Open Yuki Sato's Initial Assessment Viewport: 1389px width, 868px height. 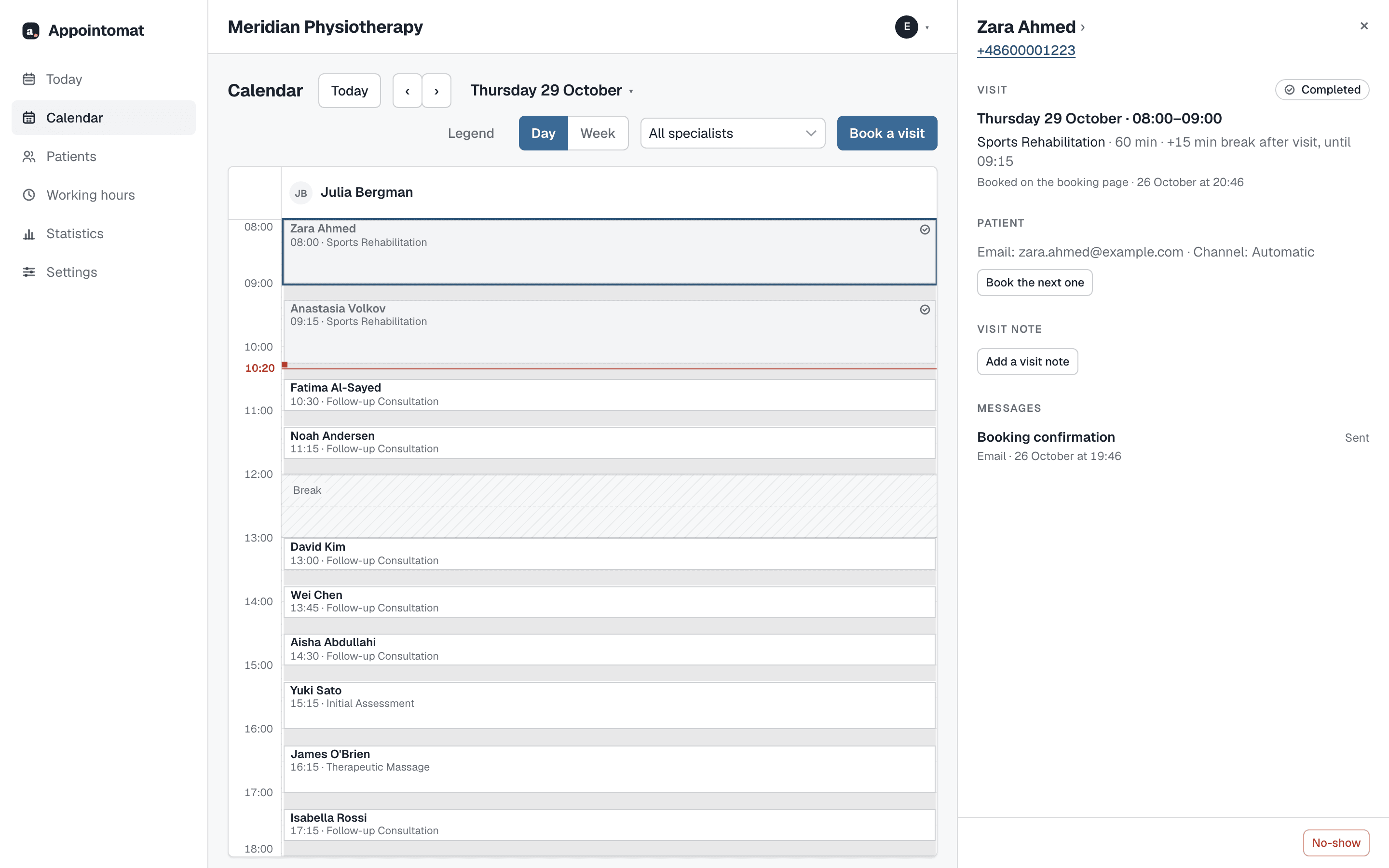tap(609, 705)
